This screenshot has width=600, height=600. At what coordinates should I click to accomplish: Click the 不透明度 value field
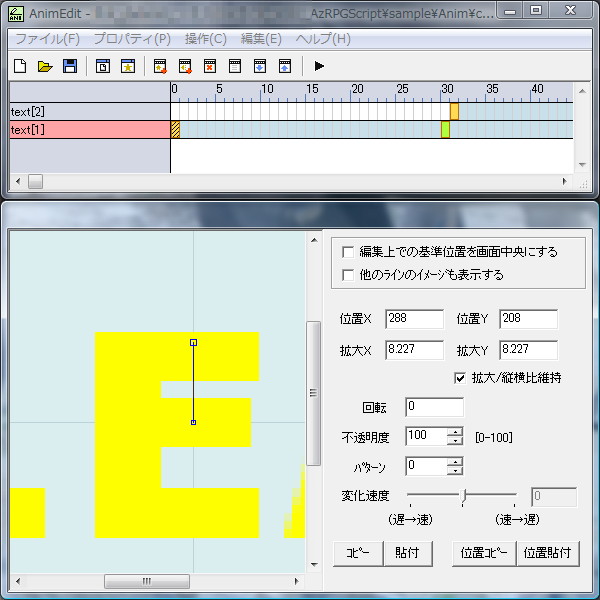426,436
